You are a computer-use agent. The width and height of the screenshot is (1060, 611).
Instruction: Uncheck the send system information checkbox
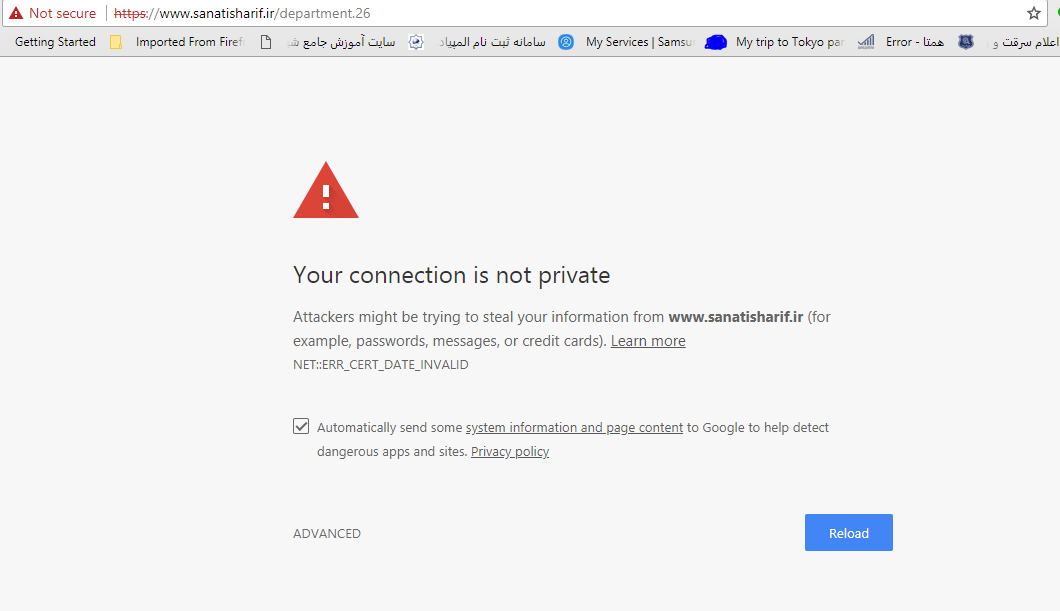[x=301, y=426]
